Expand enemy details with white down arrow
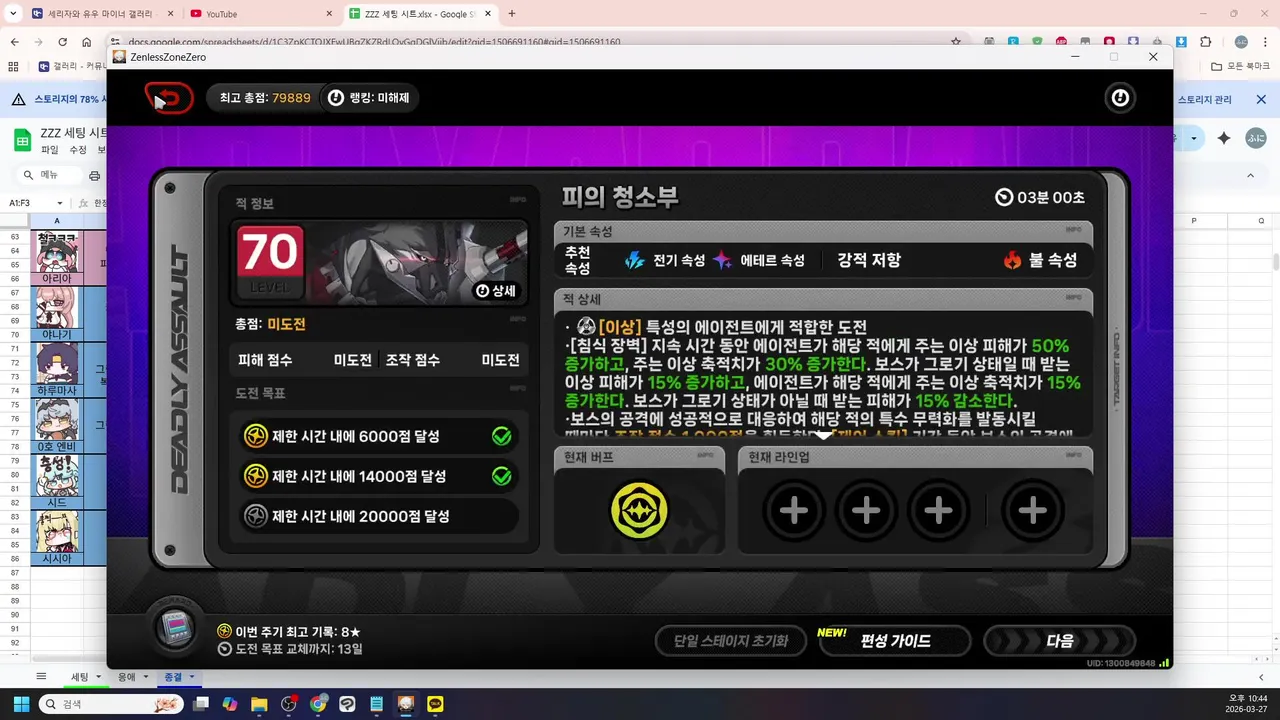This screenshot has width=1280, height=720. (x=823, y=436)
